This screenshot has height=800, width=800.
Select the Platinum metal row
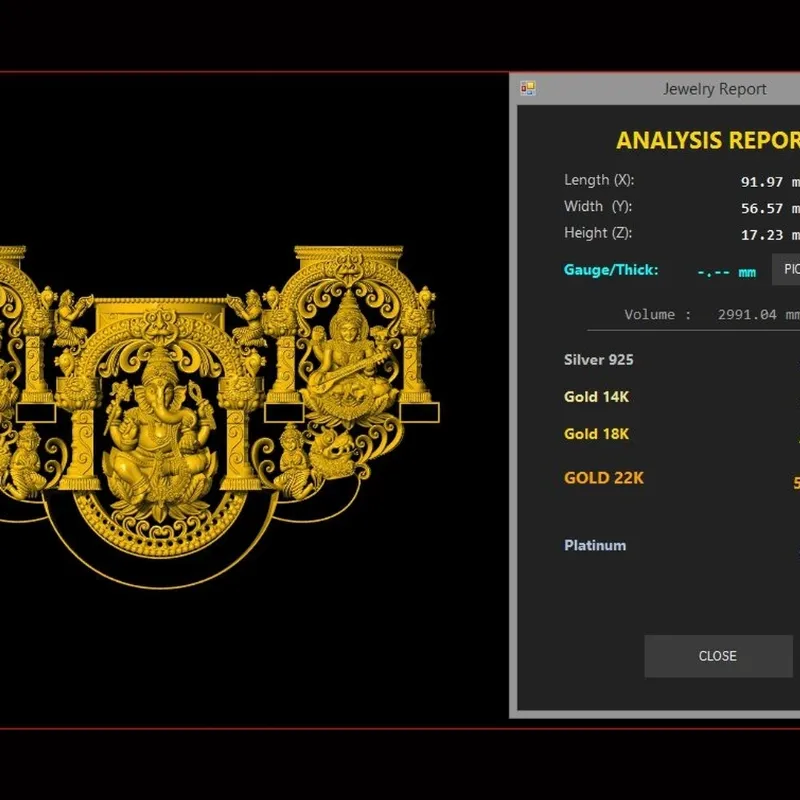682,545
